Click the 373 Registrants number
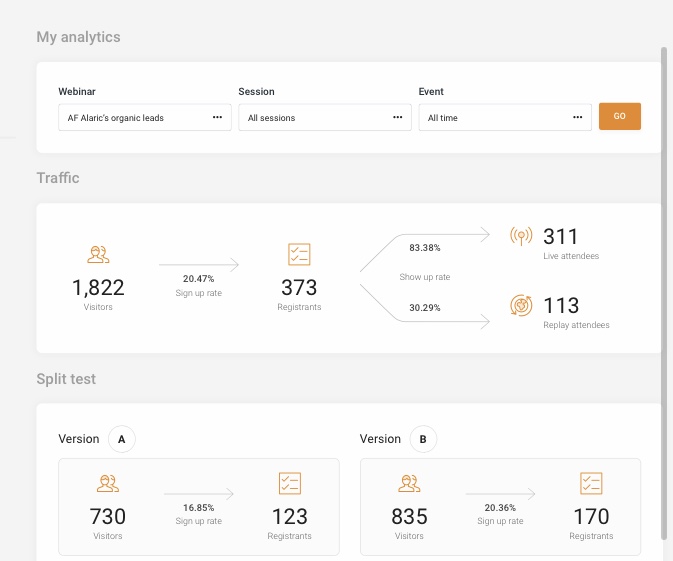The image size is (673, 561). (299, 288)
